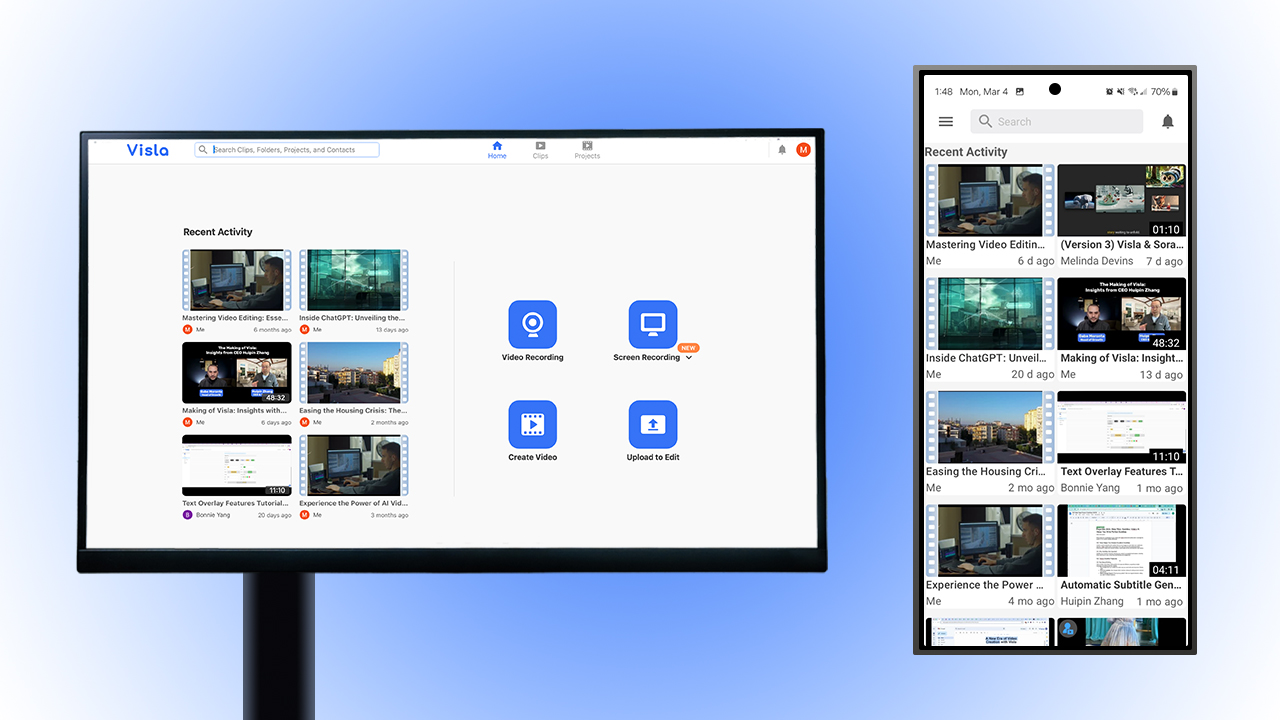Click the M avatar under desktop Mastering Video Editing
This screenshot has height=720, width=1280.
click(187, 329)
